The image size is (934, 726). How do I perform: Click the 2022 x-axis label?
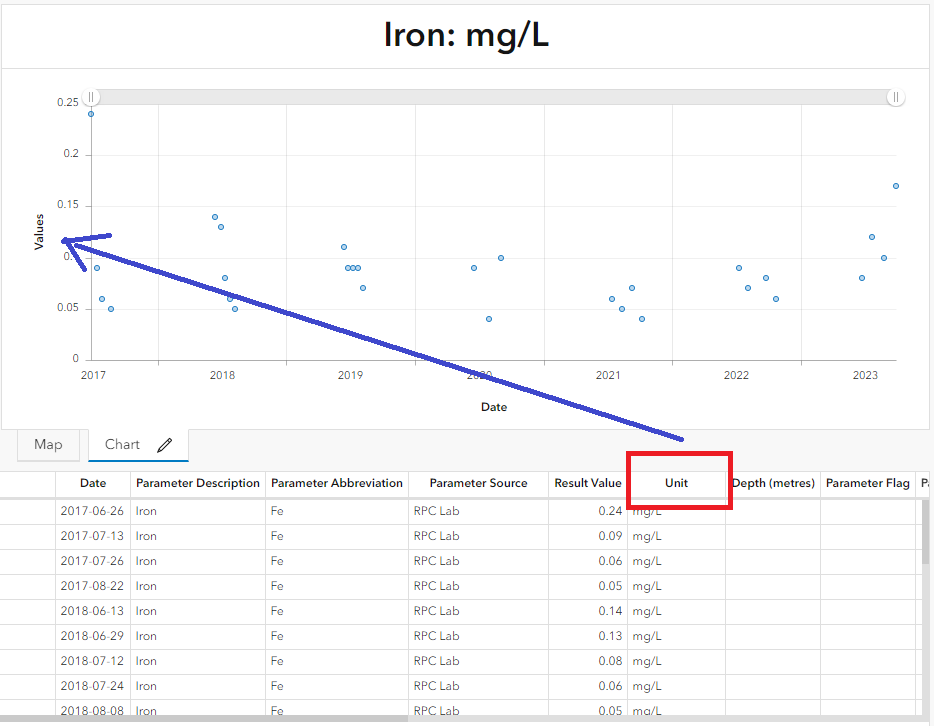(736, 375)
